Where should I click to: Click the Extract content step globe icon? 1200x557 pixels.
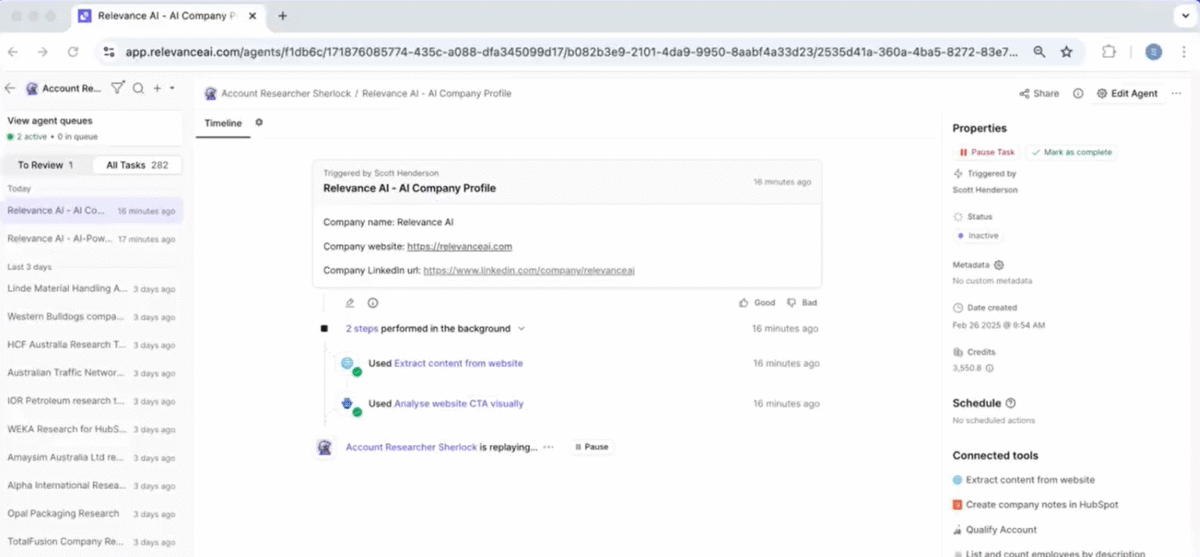(348, 364)
